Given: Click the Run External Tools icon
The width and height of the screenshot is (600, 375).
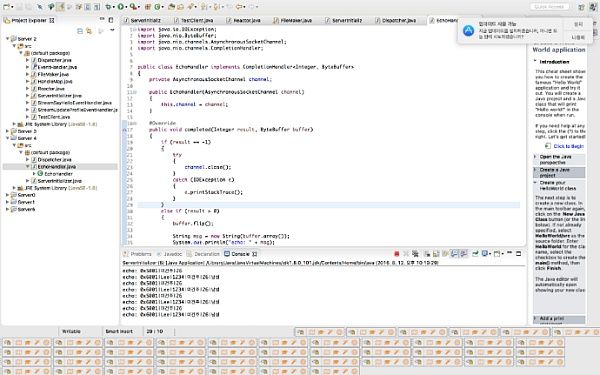Looking at the screenshot, I should (x=133, y=7).
